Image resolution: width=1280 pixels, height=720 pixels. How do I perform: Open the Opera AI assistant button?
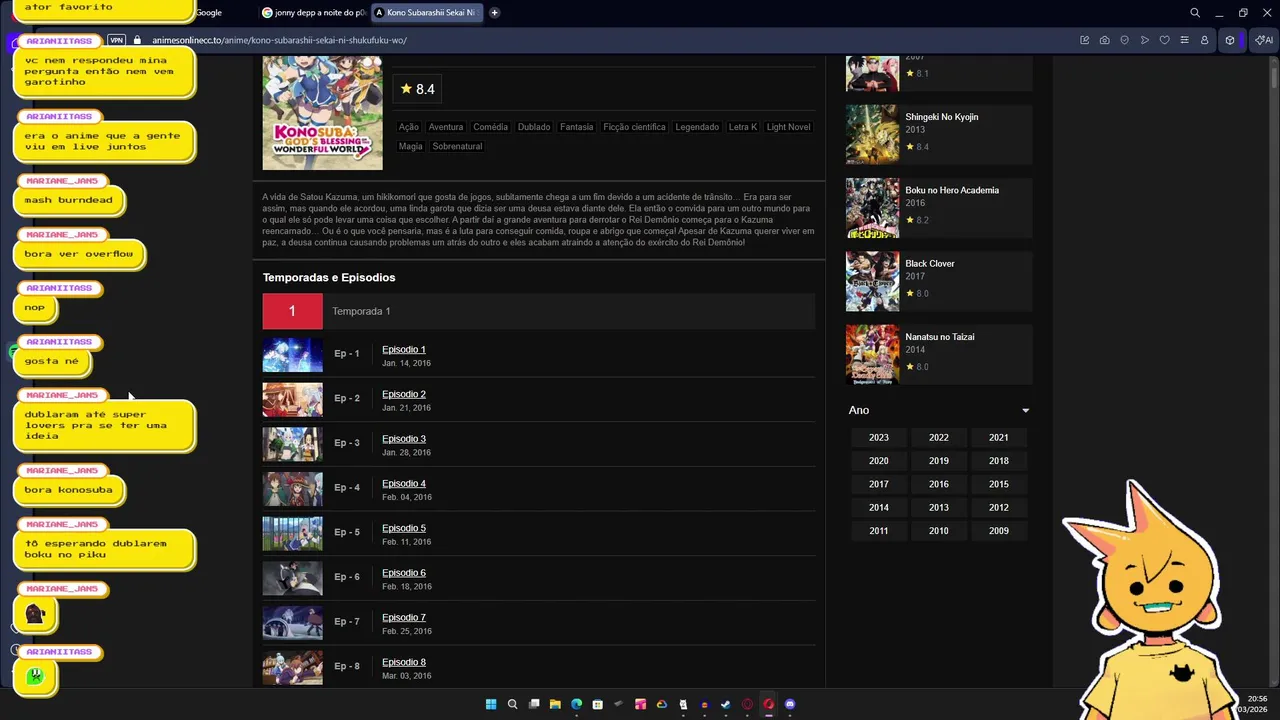coord(1264,40)
